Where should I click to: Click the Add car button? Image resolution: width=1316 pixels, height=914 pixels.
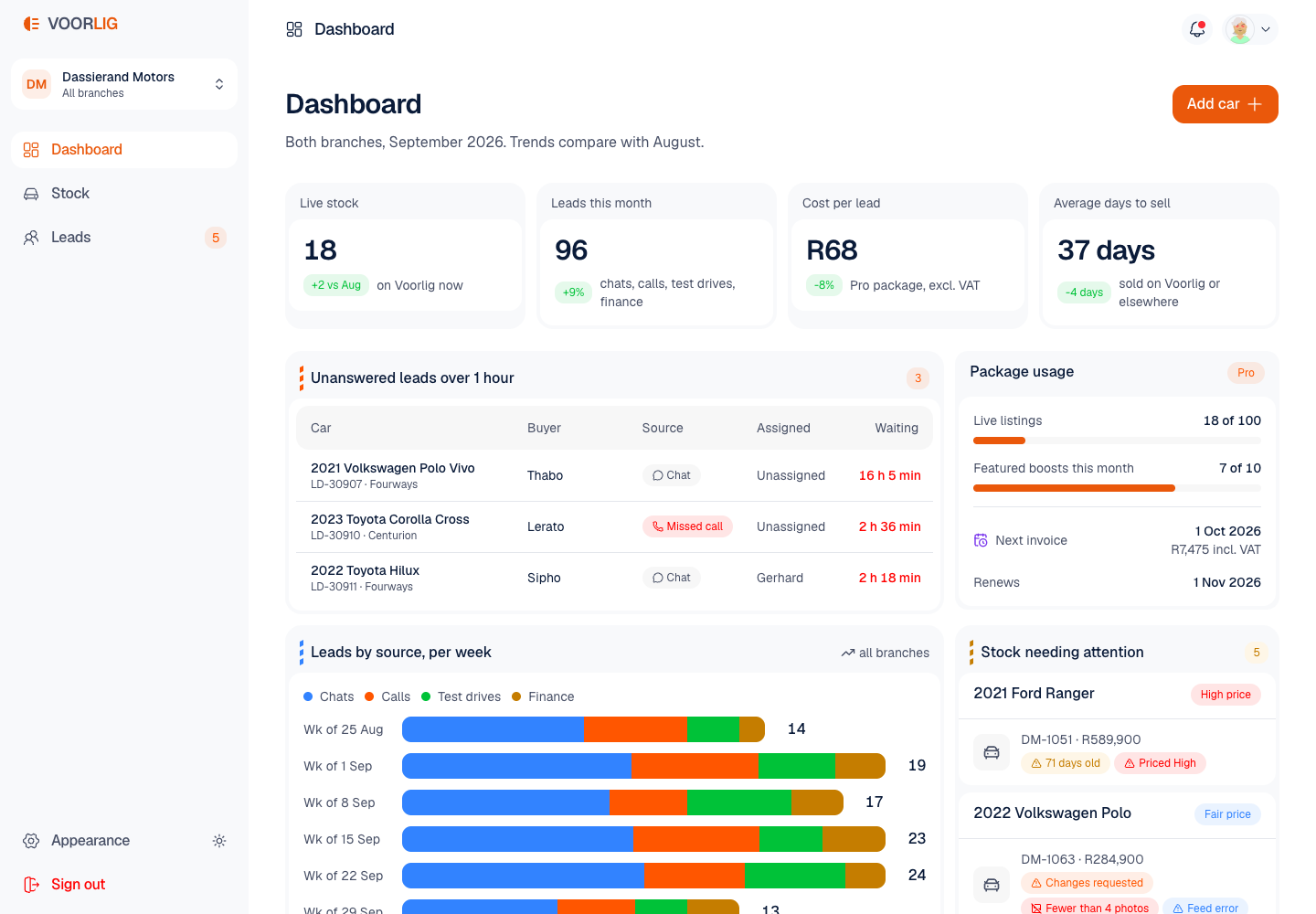(1226, 104)
